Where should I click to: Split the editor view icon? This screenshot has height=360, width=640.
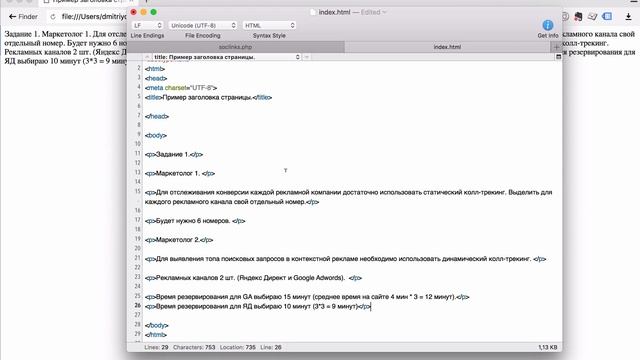[558, 57]
